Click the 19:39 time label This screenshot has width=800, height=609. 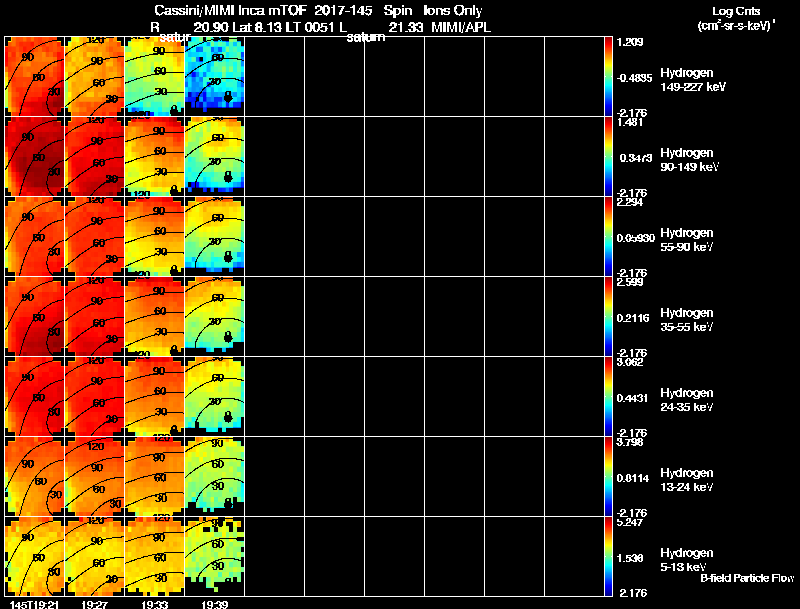click(x=214, y=604)
